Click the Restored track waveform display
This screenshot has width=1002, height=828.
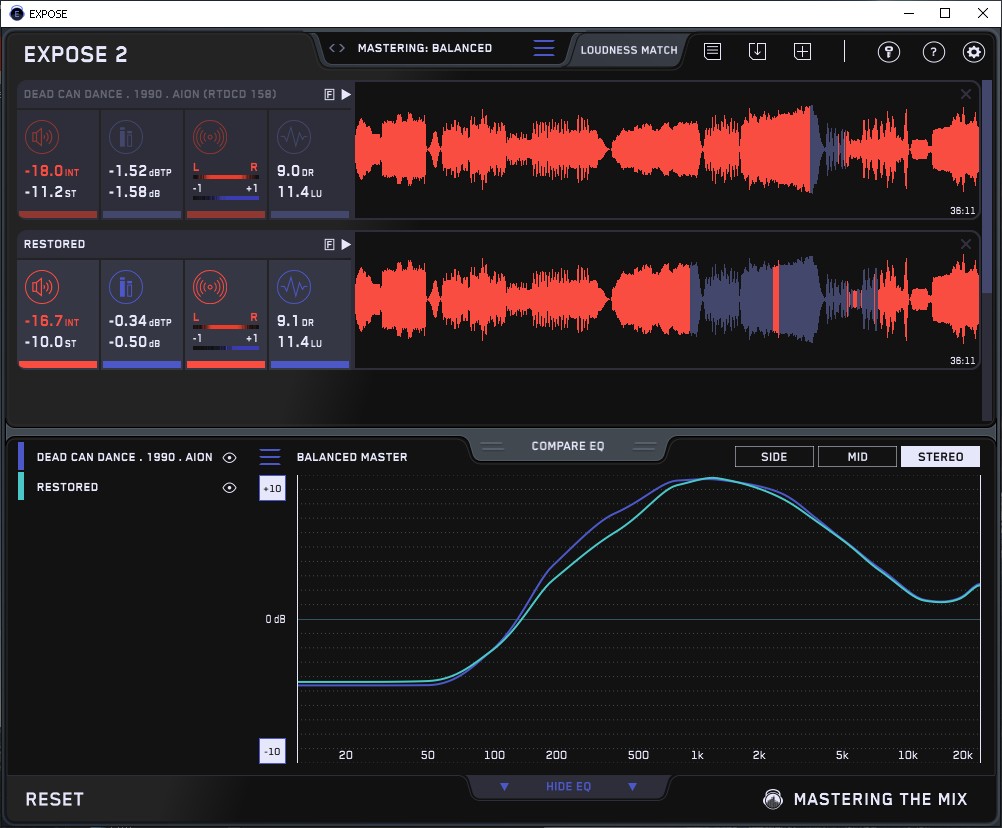pyautogui.click(x=667, y=300)
